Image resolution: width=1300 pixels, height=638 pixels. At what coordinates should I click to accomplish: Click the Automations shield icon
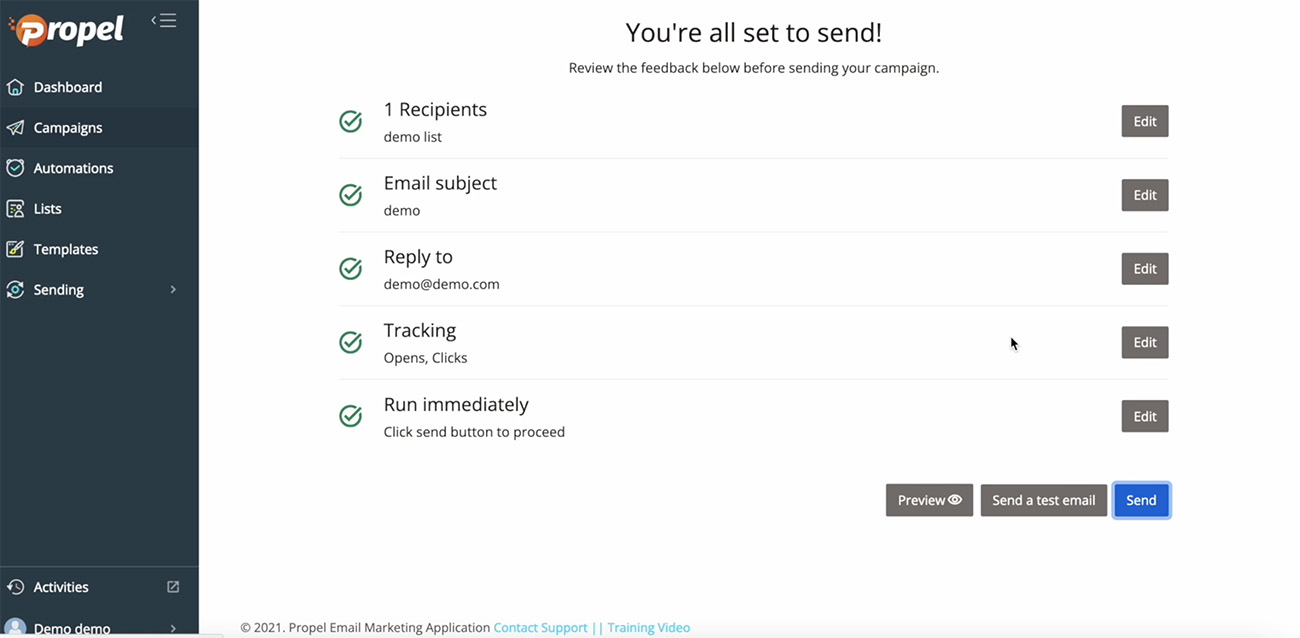coord(15,168)
